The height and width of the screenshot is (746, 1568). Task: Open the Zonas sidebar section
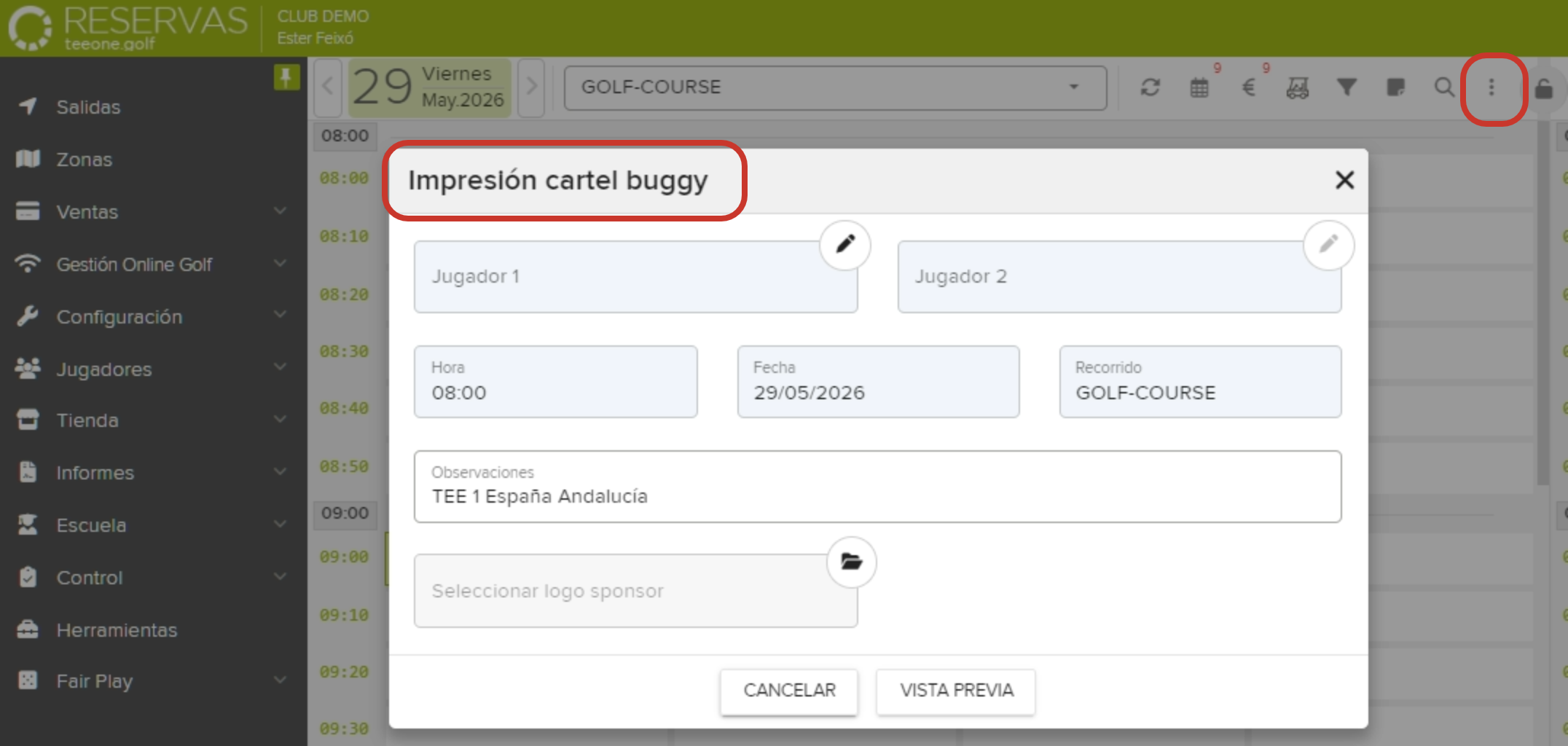(x=85, y=160)
